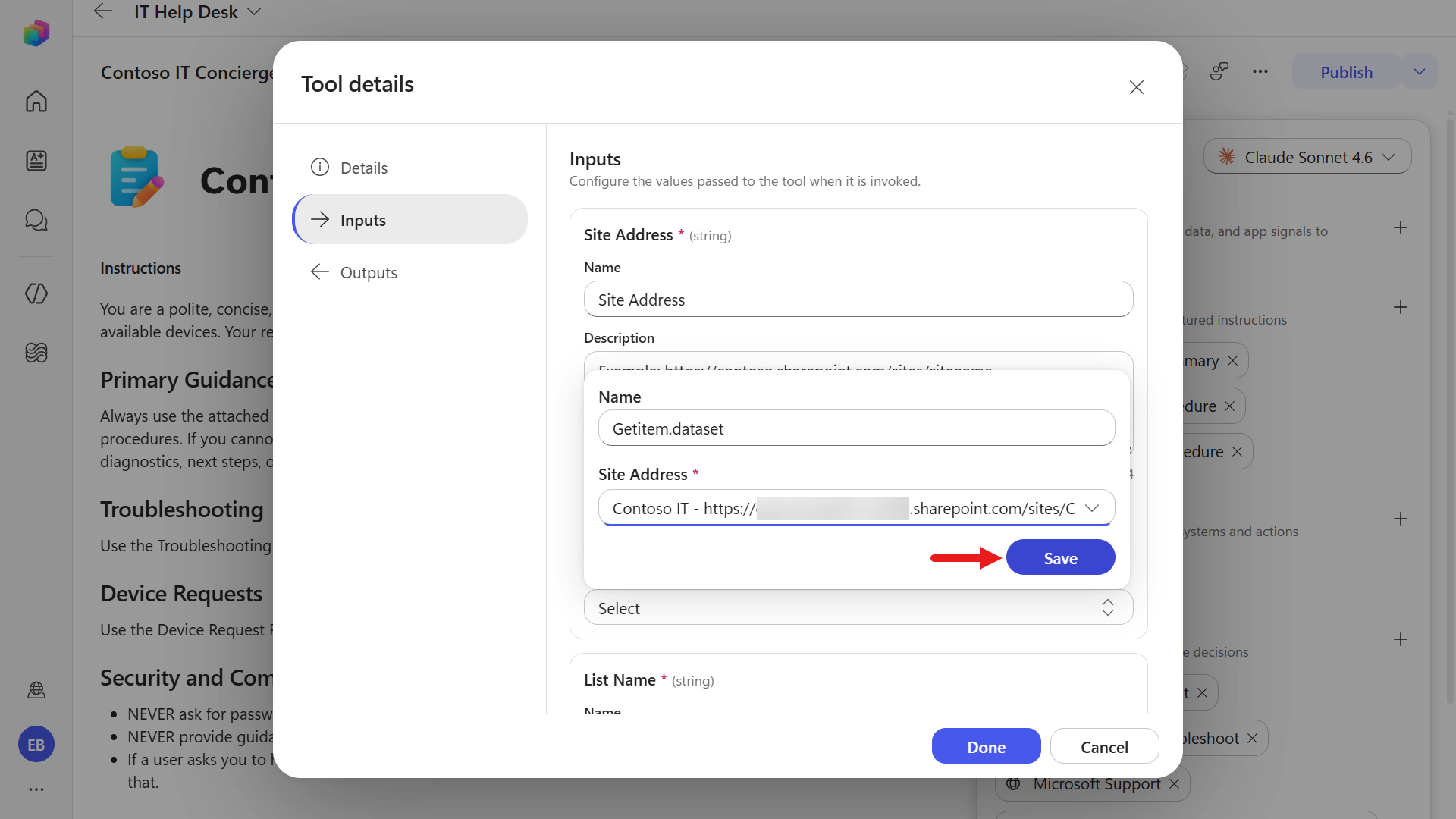Viewport: 1456px width, 819px height.
Task: Click the plus icon beside systems and actions
Action: pos(1400,519)
